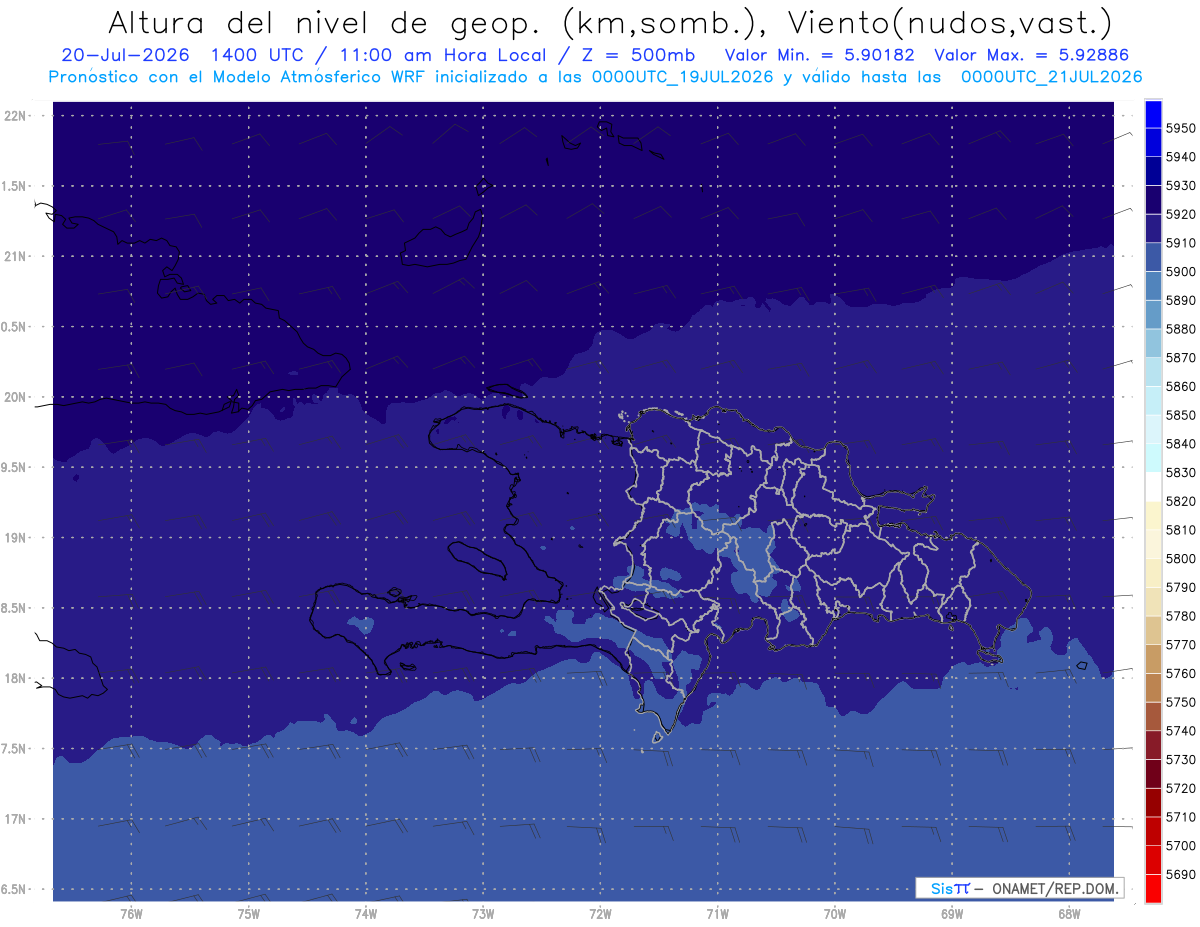This screenshot has width=1200, height=927.
Task: Click the chart title 'Altura del nivel de geop.'
Action: (x=325, y=22)
